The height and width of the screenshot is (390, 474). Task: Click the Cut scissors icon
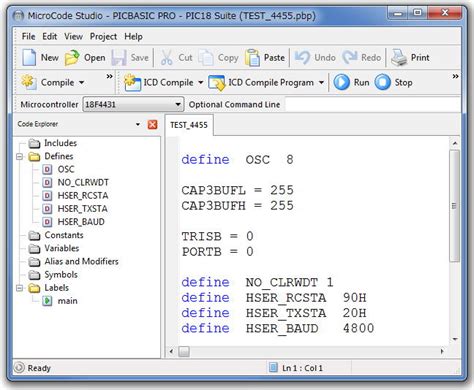pyautogui.click(x=166, y=57)
